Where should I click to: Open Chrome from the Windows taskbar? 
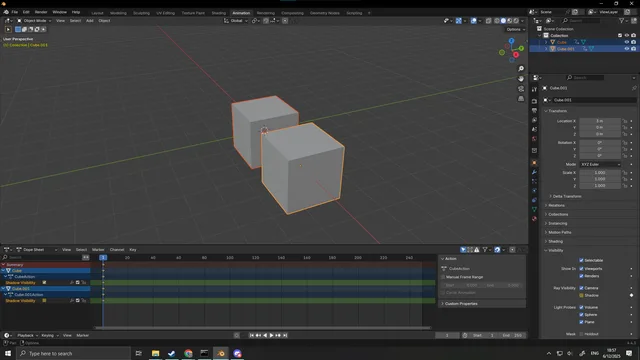click(188, 353)
